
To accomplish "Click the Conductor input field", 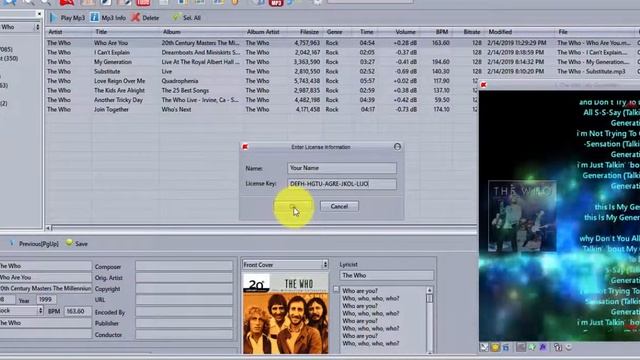I will [184, 334].
